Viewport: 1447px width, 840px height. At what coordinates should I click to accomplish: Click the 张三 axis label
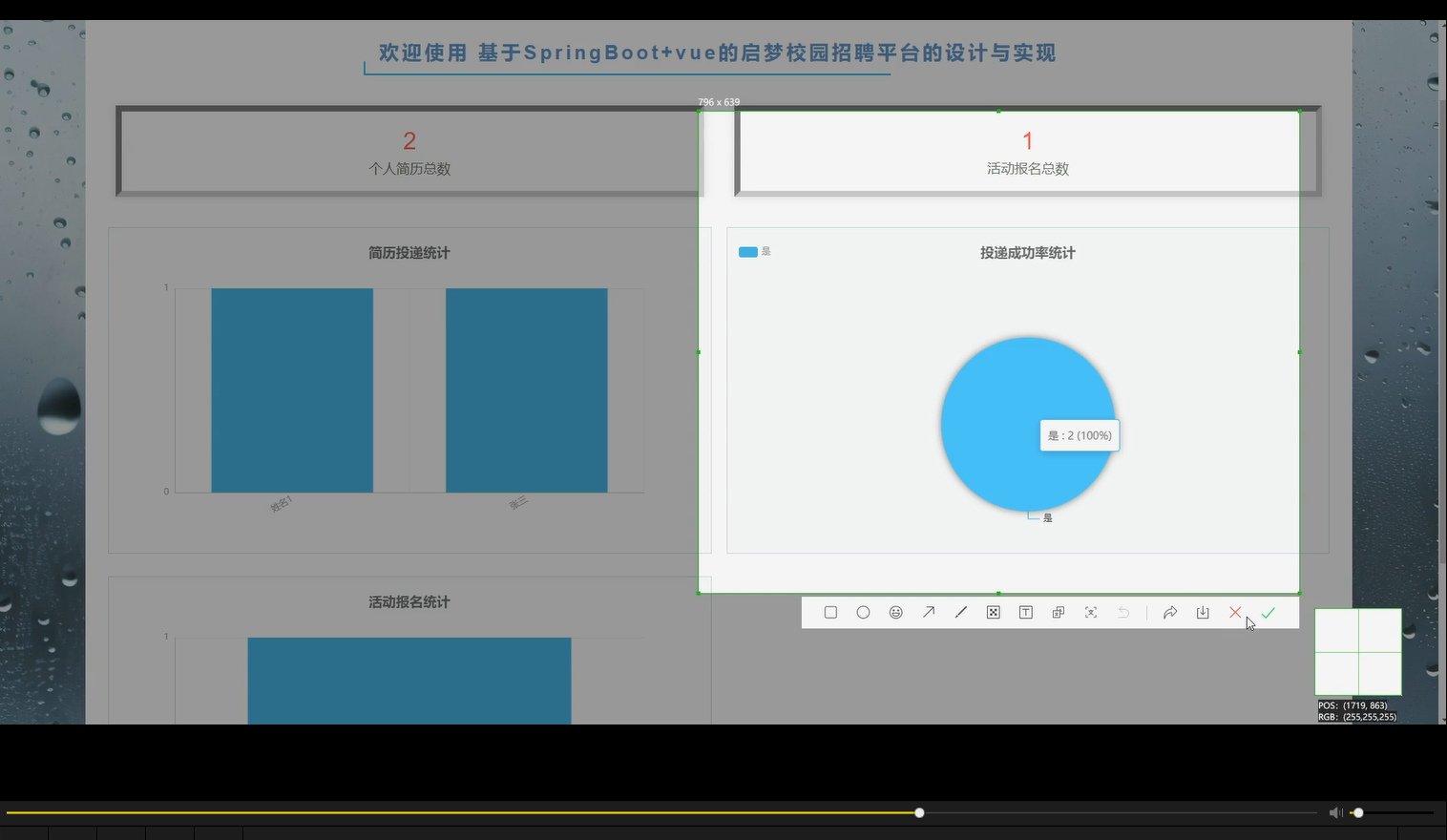coord(517,503)
